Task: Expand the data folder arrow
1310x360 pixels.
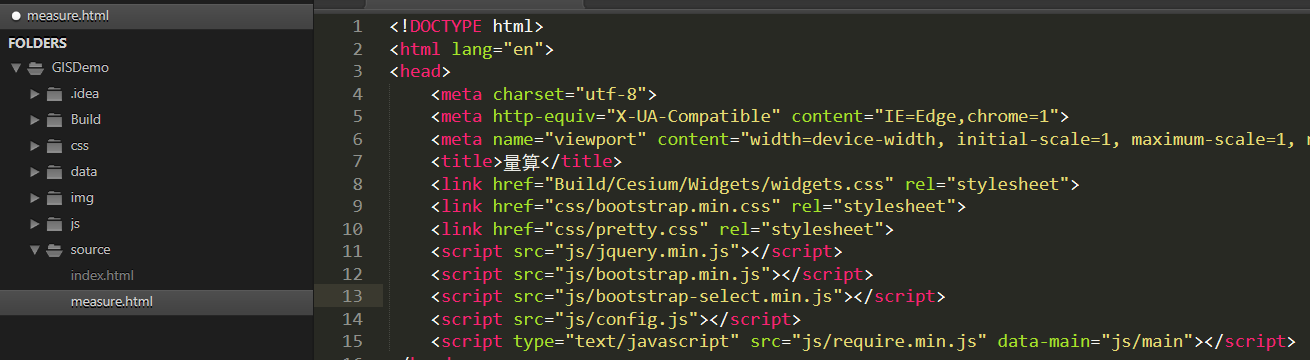Action: [x=34, y=172]
